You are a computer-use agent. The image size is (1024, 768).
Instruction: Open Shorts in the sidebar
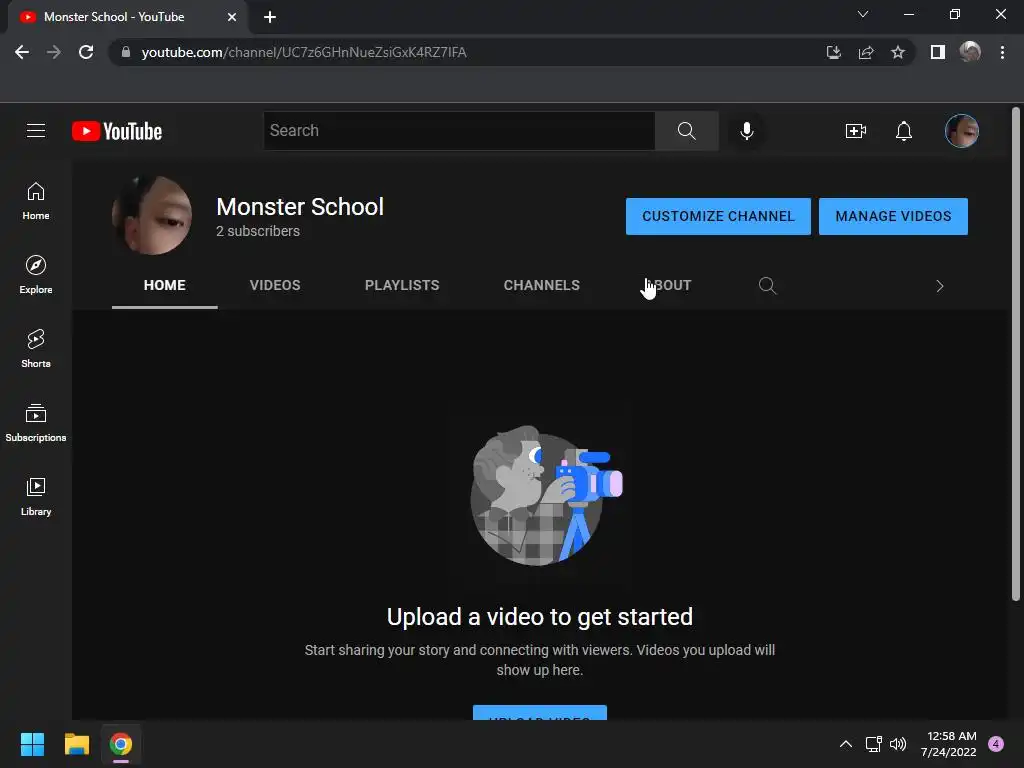coord(36,349)
